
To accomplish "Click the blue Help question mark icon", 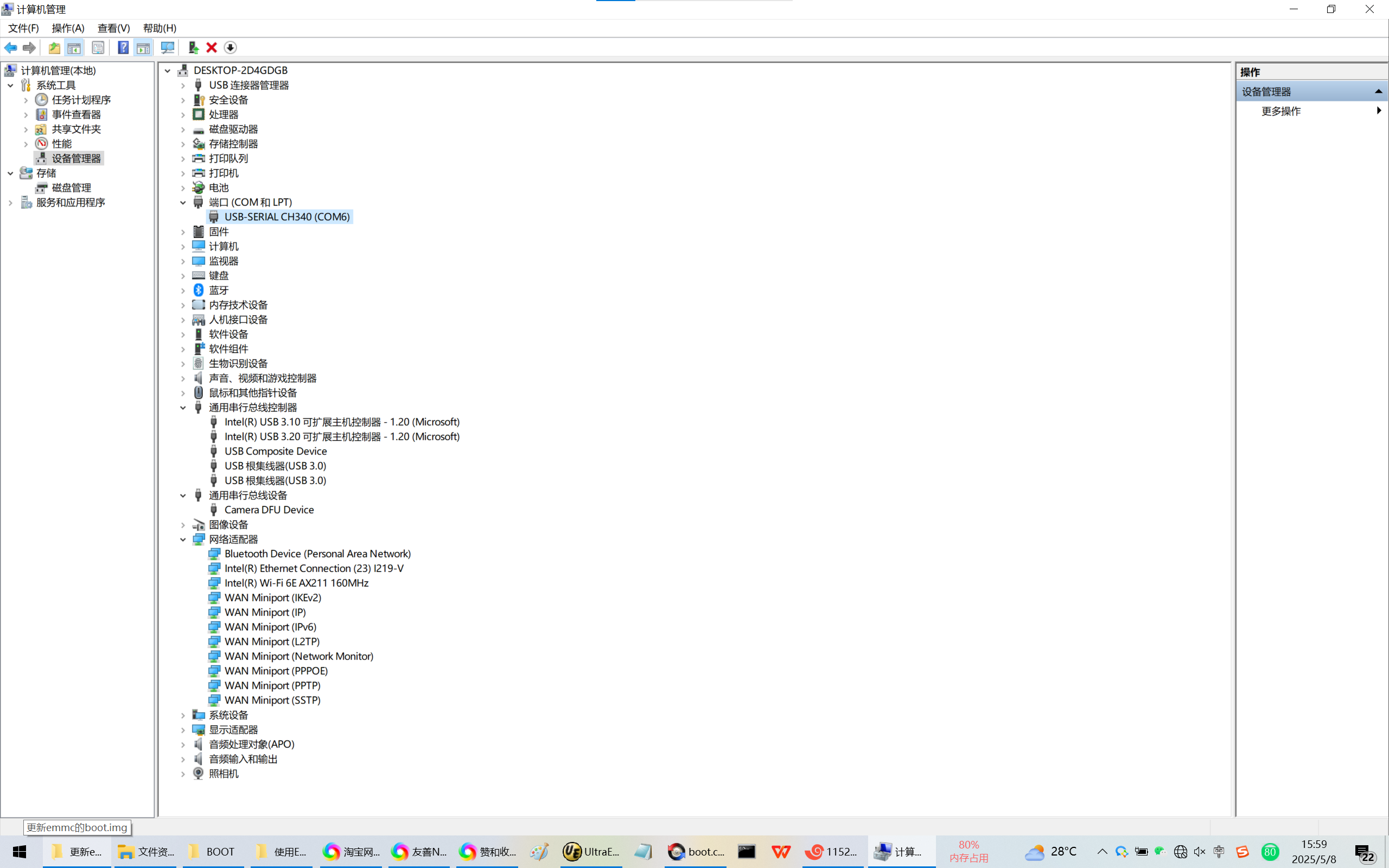I will pyautogui.click(x=123, y=48).
